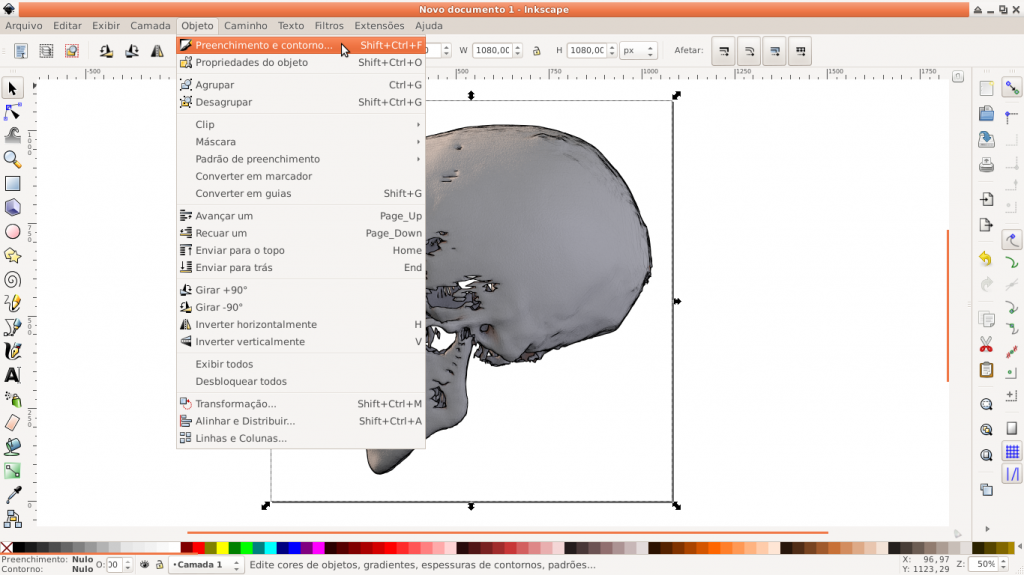Choose Agrupar from Objeto menu
The height and width of the screenshot is (575, 1024).
301,85
